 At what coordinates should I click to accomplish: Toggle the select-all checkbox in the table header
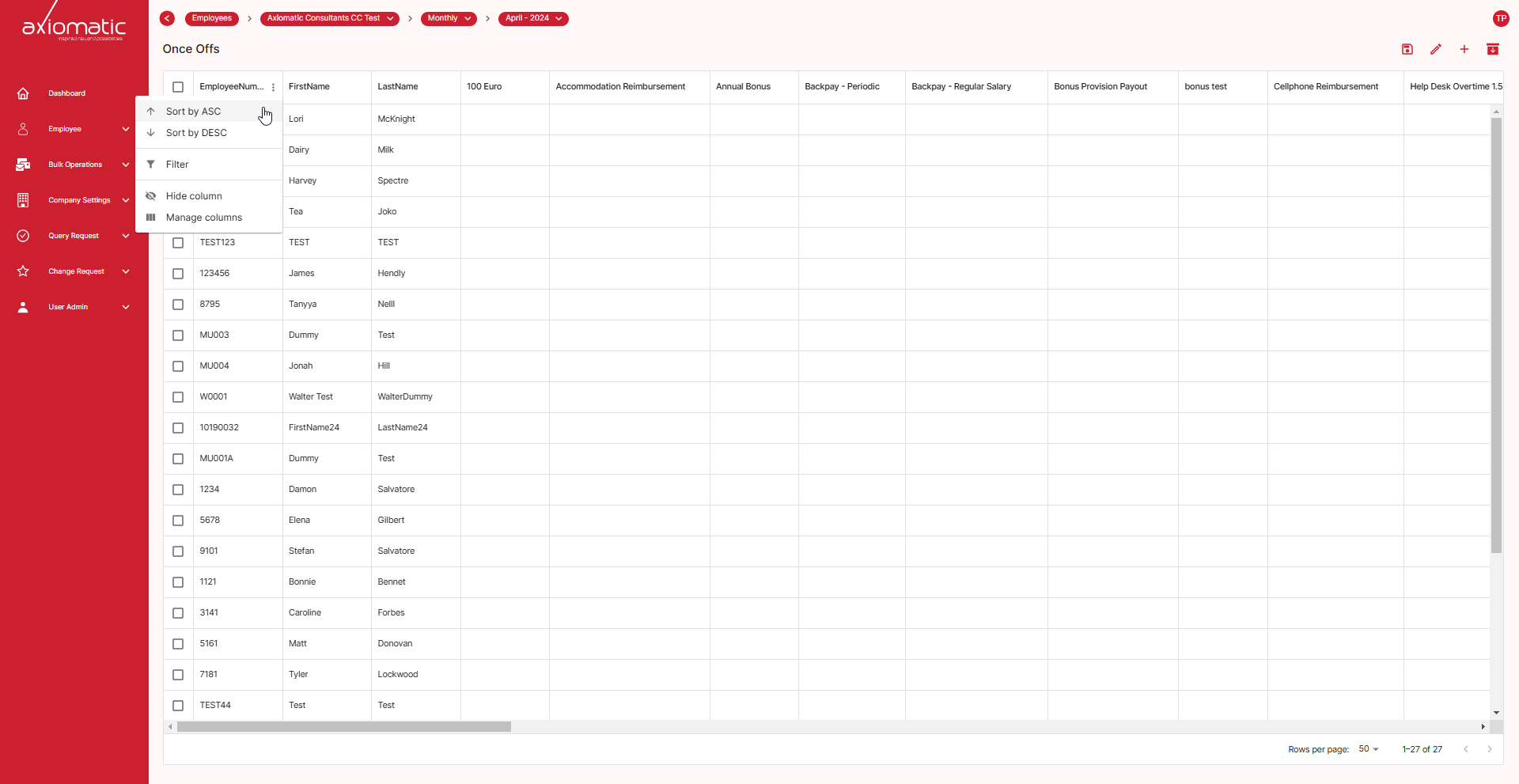(x=177, y=87)
